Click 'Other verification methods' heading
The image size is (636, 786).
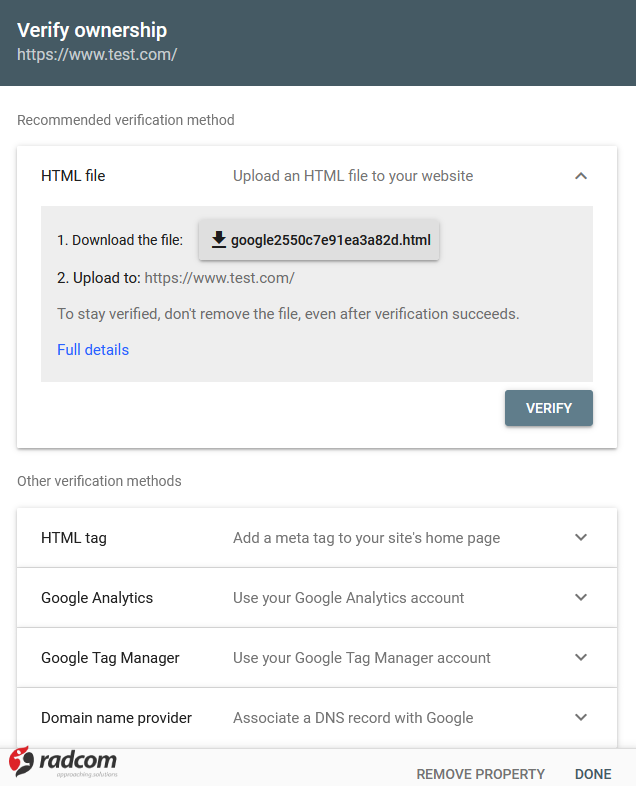pyautogui.click(x=99, y=481)
